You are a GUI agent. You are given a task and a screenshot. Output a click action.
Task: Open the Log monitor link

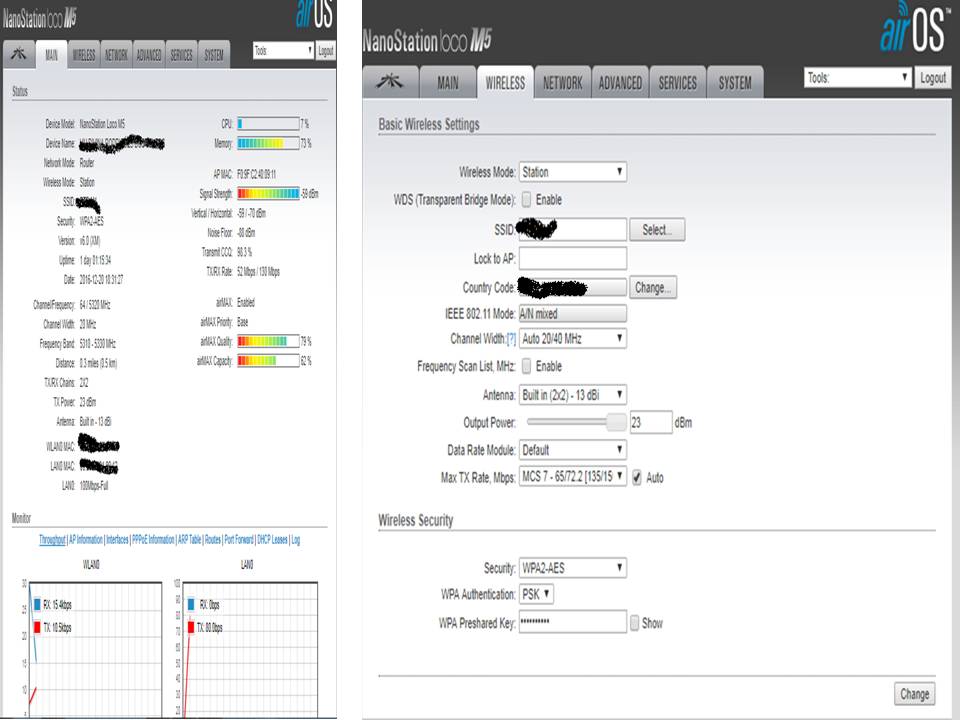tap(296, 539)
